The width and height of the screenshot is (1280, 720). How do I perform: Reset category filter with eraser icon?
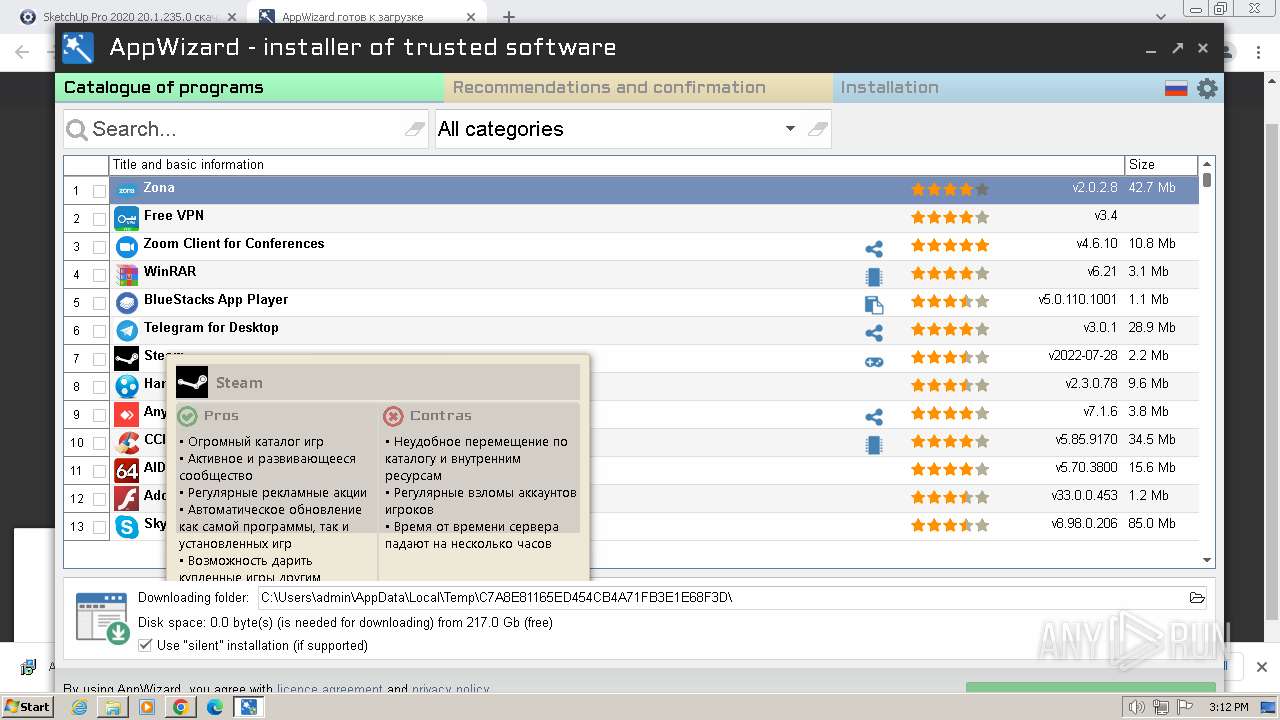pos(817,129)
